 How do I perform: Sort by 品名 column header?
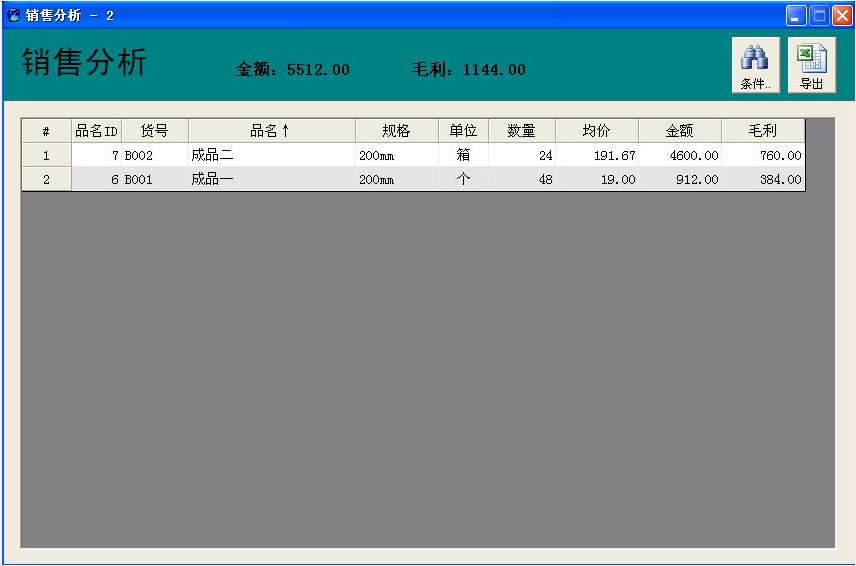coord(271,131)
